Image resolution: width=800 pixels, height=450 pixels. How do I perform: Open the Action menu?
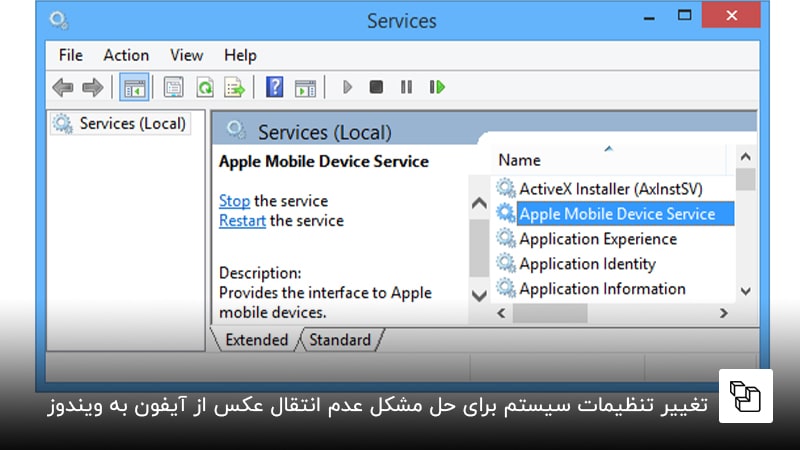click(x=126, y=55)
